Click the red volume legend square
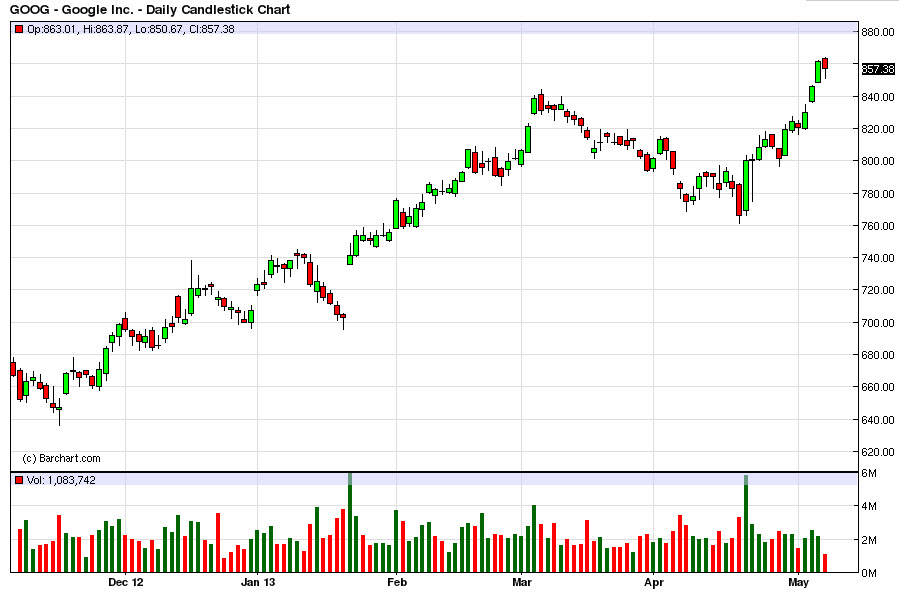Screen dimensions: 899x593 click(x=19, y=480)
